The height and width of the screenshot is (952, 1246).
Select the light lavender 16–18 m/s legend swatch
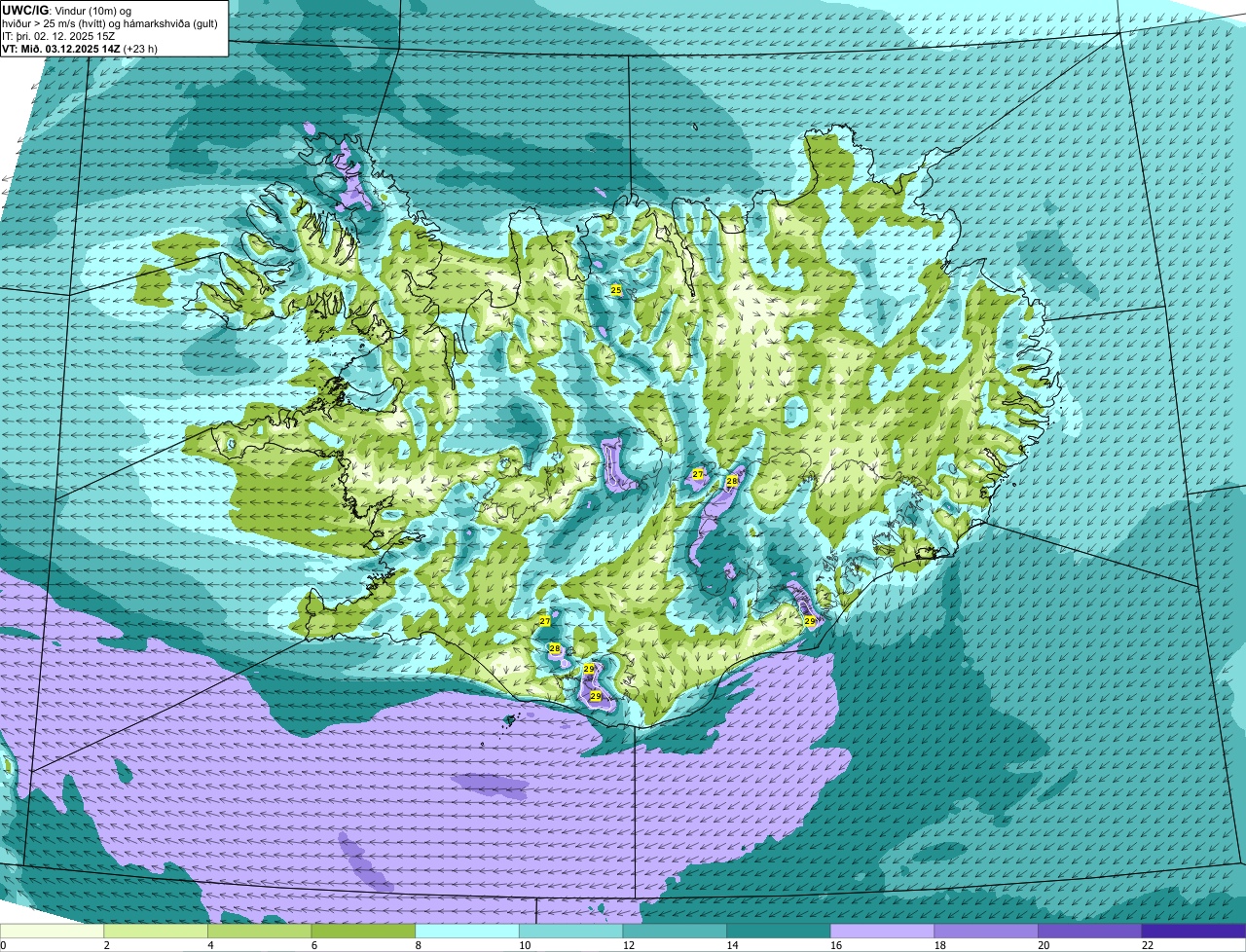883,931
